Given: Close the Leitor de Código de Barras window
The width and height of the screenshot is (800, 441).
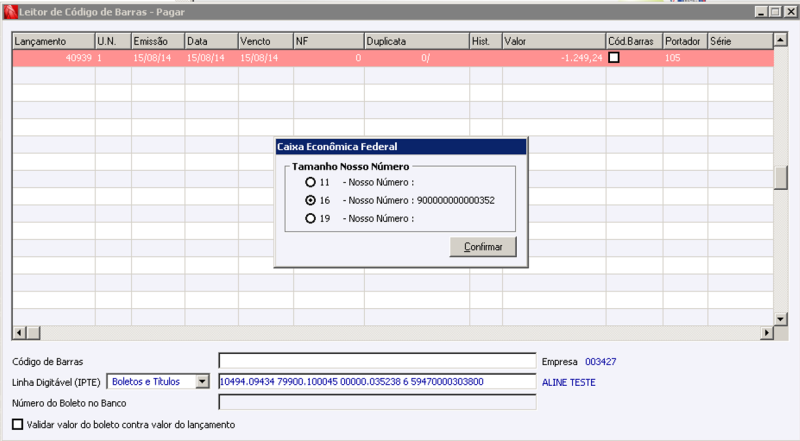Looking at the screenshot, I should pos(790,12).
